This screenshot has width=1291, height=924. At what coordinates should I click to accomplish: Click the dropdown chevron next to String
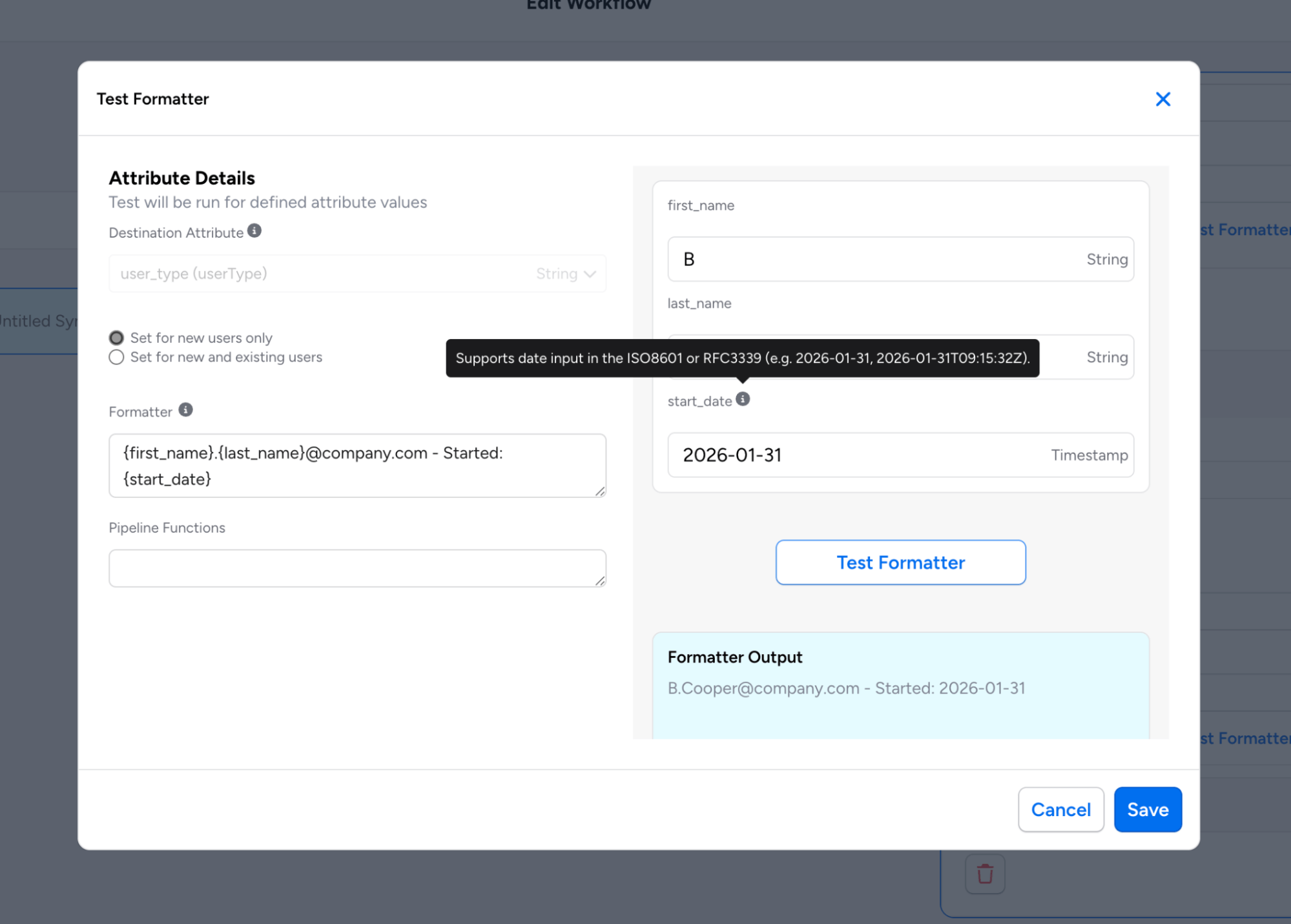(590, 274)
